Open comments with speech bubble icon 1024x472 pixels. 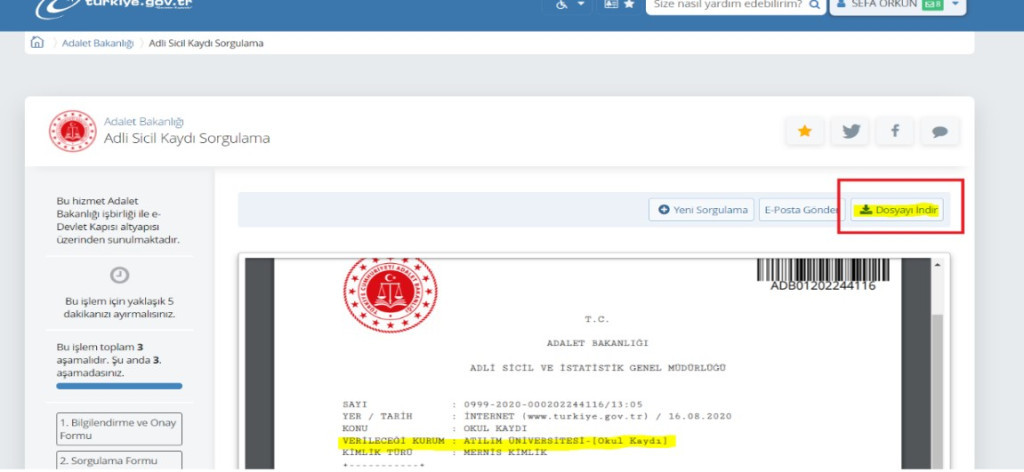[x=939, y=131]
